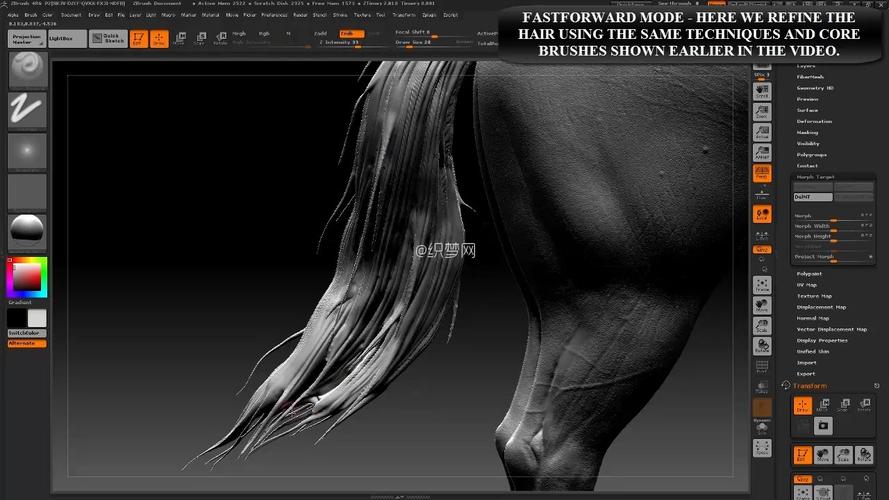889x500 pixels.
Task: Click the Move icon on the right shelf
Action: 762,306
